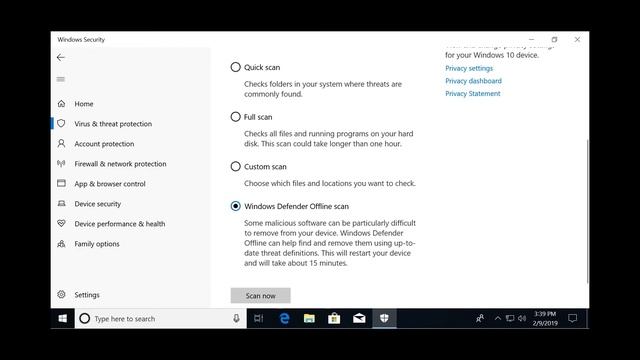Open Device performance & health section
Image resolution: width=640 pixels, height=360 pixels.
tap(120, 224)
